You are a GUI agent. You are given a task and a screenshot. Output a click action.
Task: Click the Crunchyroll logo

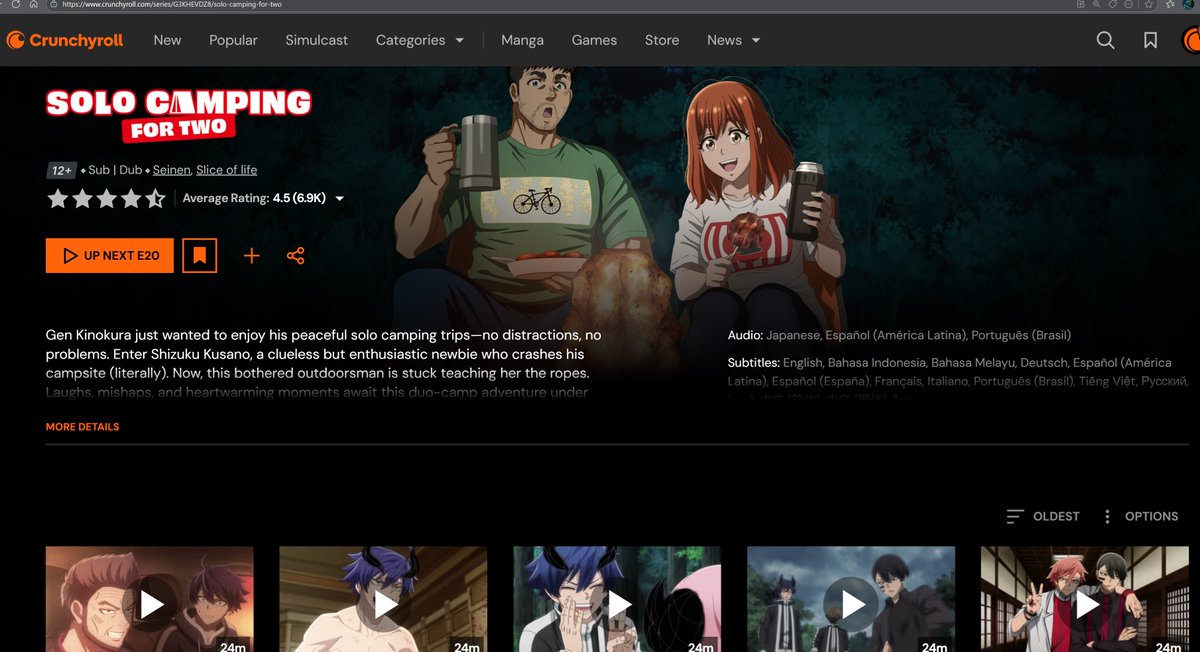(65, 40)
